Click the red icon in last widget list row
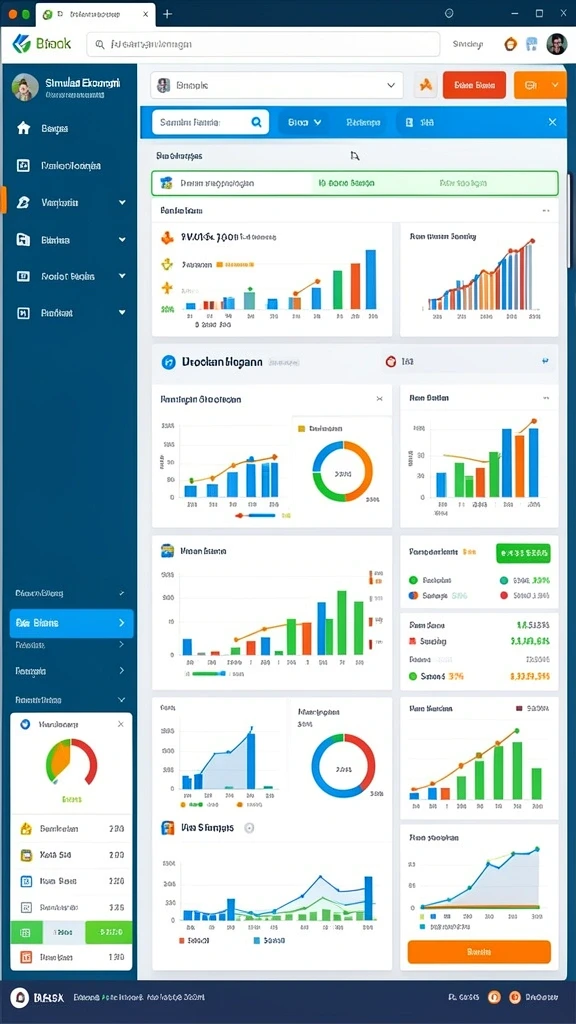Viewport: 576px width, 1024px height. click(26, 957)
